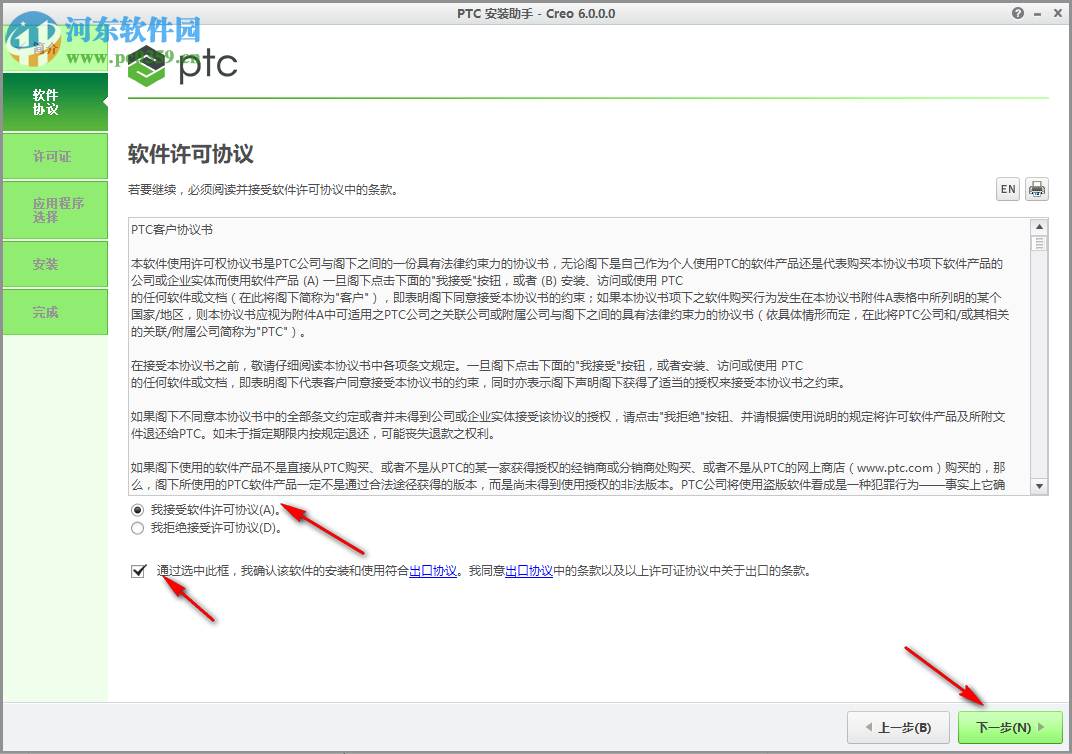
Task: Click the scrollbar up arrow icon
Action: [x=1041, y=228]
